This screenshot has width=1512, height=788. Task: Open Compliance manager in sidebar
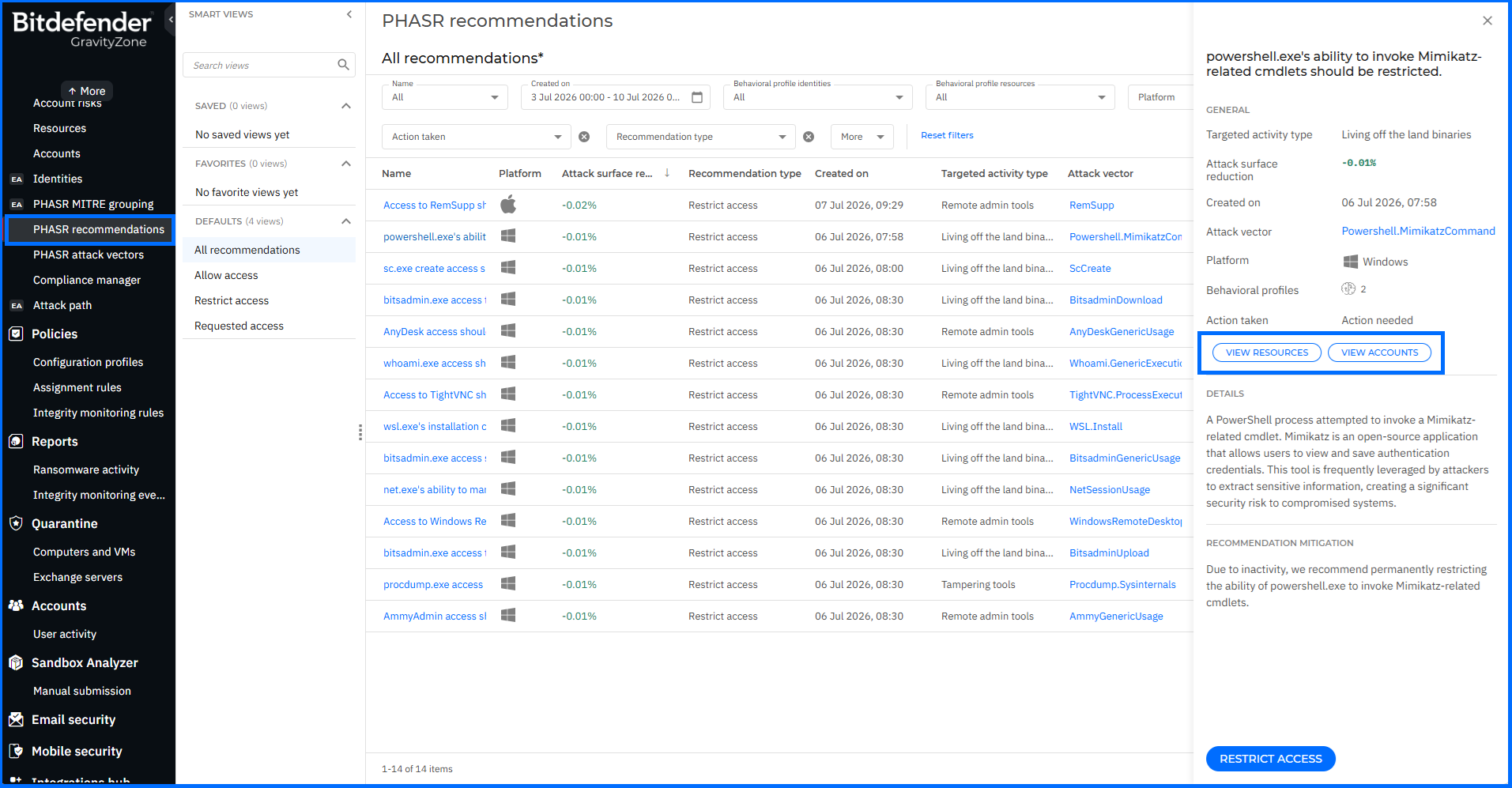click(x=87, y=280)
